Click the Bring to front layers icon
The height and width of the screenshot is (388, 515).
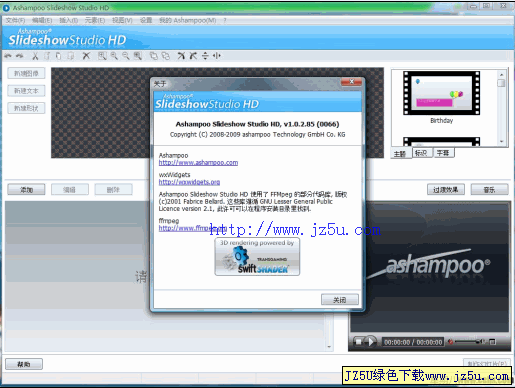coord(154,56)
